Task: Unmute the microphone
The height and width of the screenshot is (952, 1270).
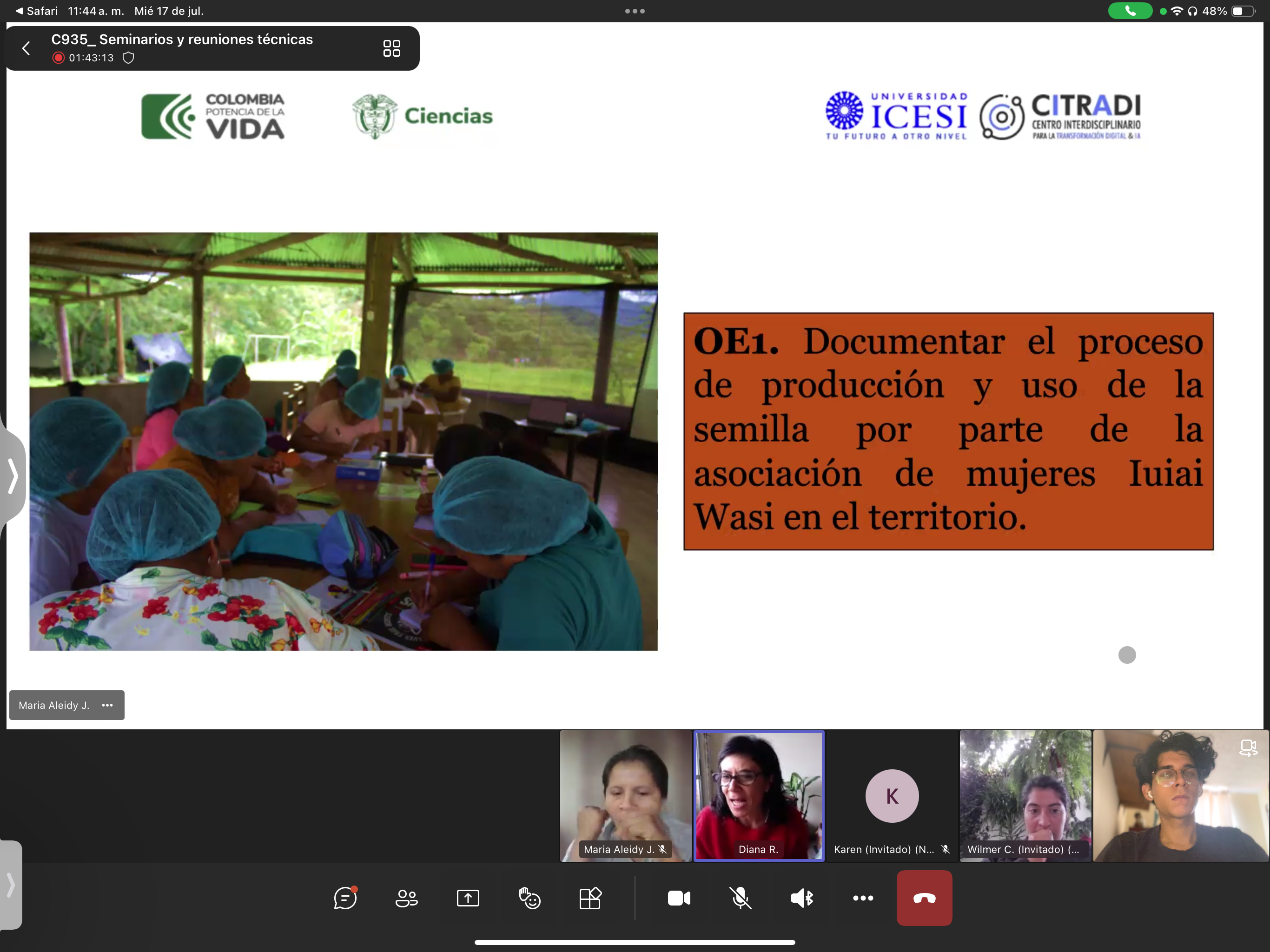Action: tap(740, 898)
